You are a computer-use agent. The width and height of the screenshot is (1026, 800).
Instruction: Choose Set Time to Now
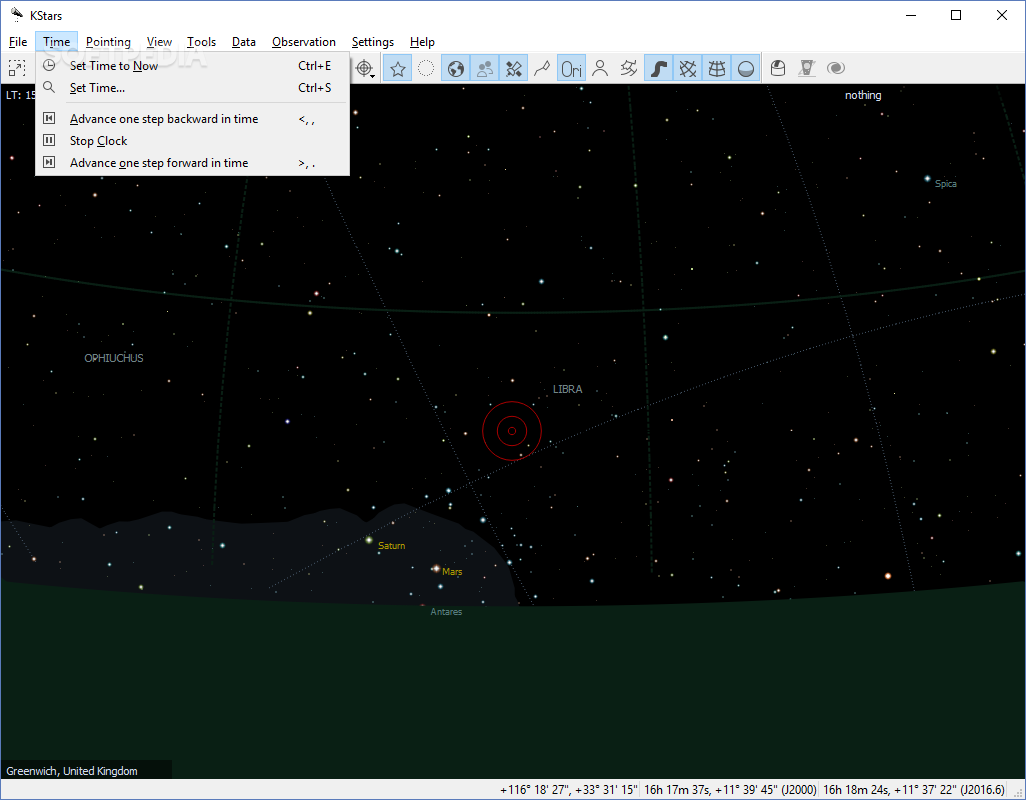[x=192, y=65]
